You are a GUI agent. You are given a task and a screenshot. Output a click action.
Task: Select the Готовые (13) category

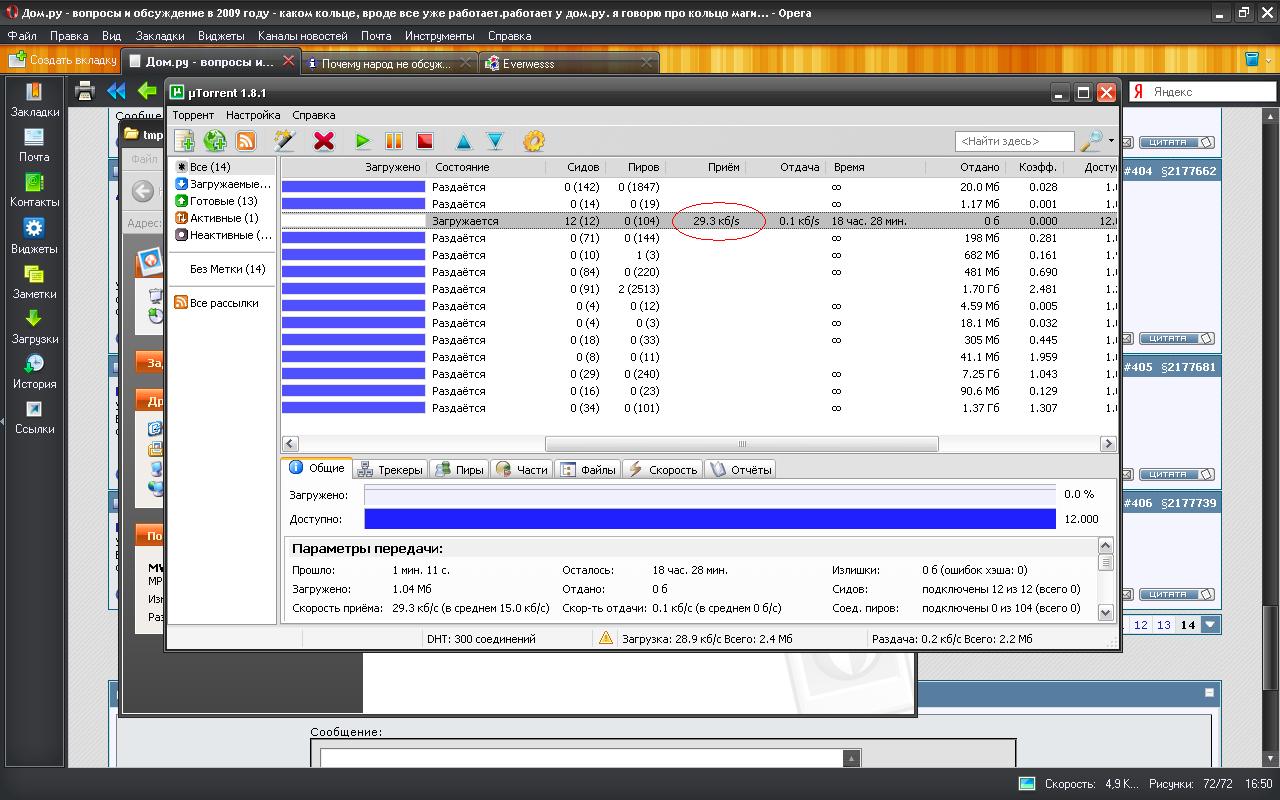[223, 201]
